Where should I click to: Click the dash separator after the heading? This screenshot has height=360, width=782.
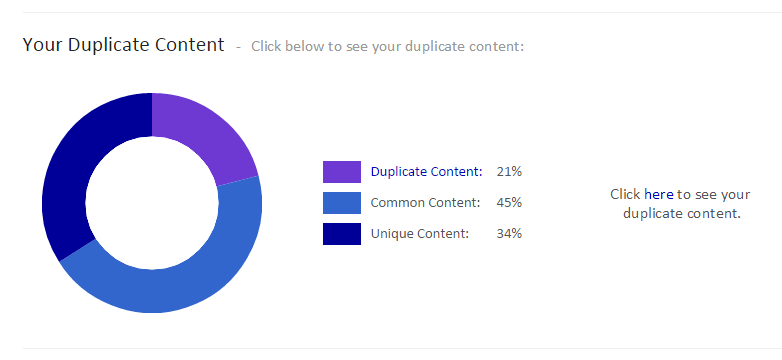[x=238, y=47]
